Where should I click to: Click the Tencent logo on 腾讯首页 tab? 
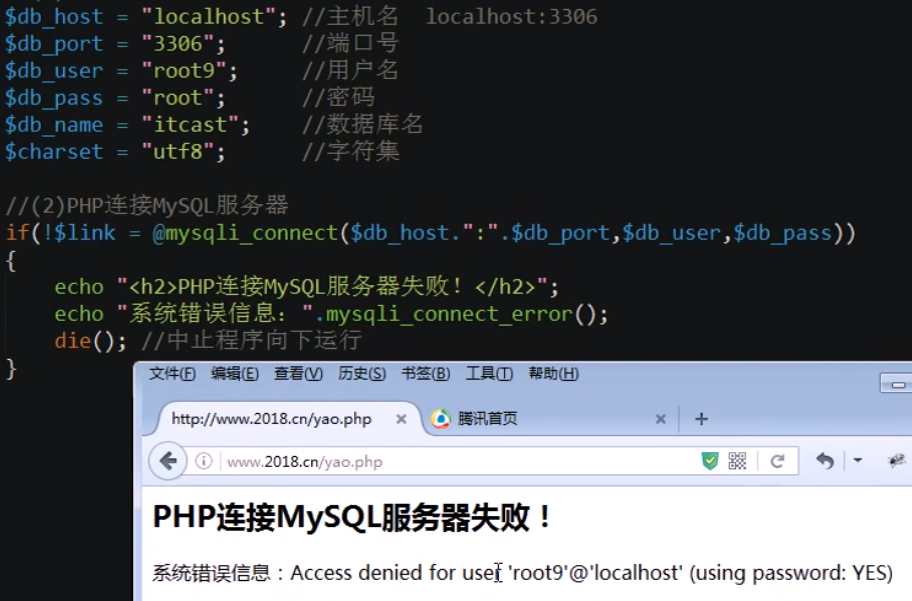pos(441,419)
